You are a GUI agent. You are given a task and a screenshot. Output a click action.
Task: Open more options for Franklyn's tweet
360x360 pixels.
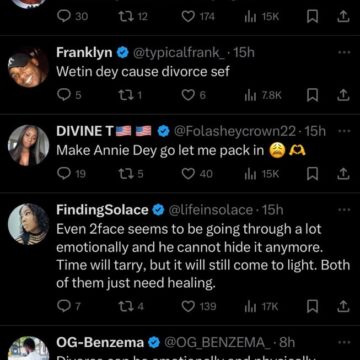[344, 52]
